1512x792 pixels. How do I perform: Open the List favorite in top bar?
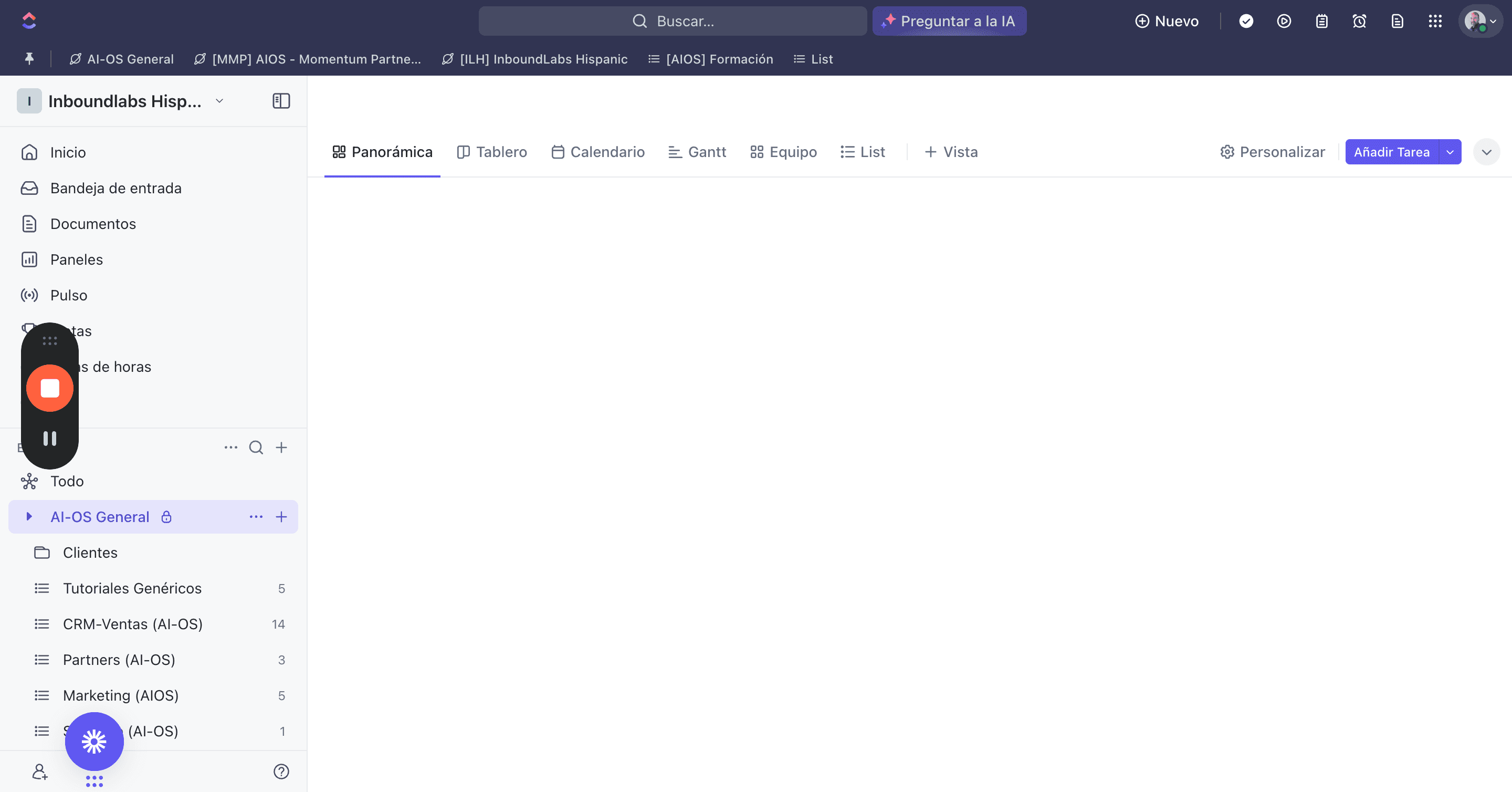coord(813,59)
